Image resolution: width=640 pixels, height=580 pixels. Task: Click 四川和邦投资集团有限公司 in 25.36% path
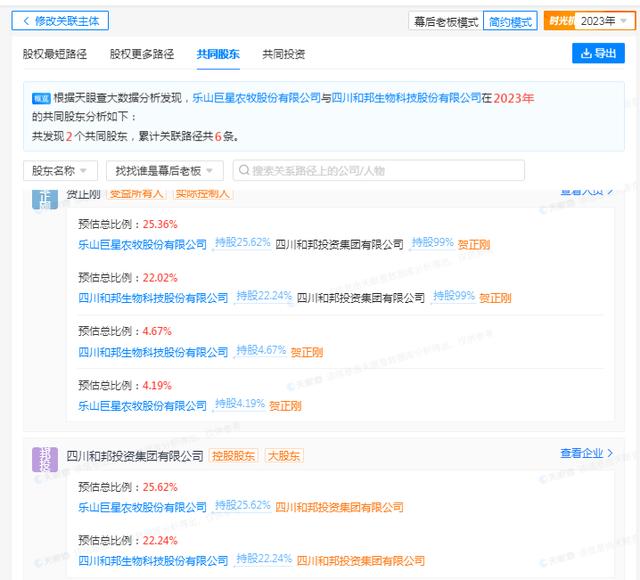click(339, 244)
